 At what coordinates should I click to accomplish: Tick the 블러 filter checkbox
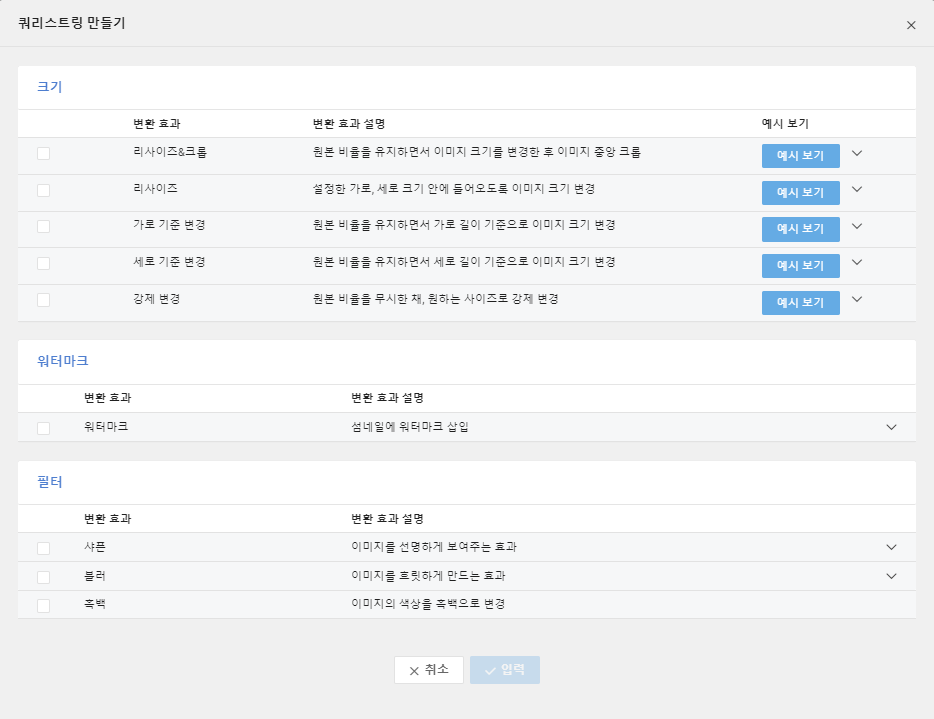tap(43, 577)
